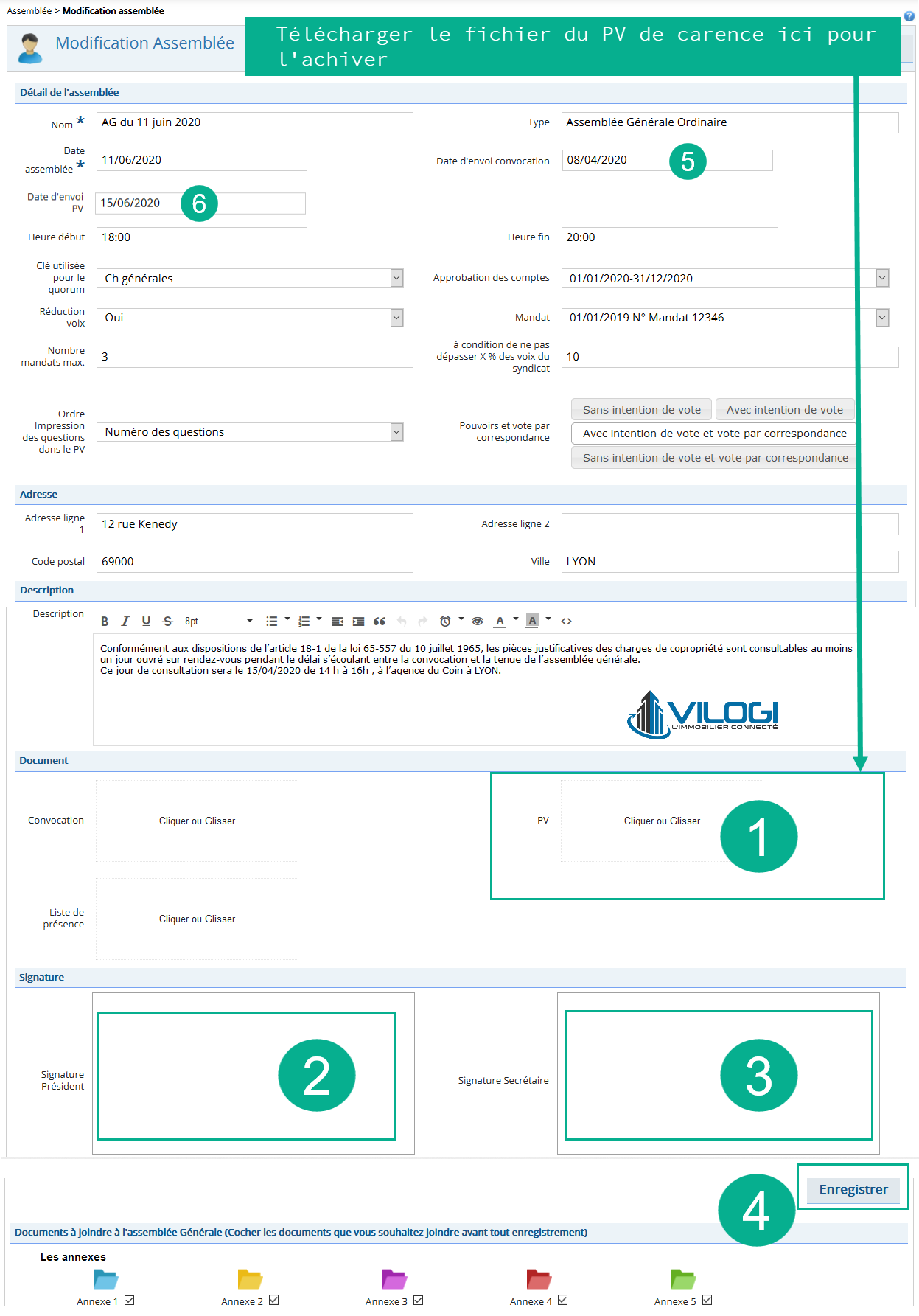The height and width of the screenshot is (1316, 919).
Task: Uncheck the Annexe 4 checkbox
Action: [563, 1301]
